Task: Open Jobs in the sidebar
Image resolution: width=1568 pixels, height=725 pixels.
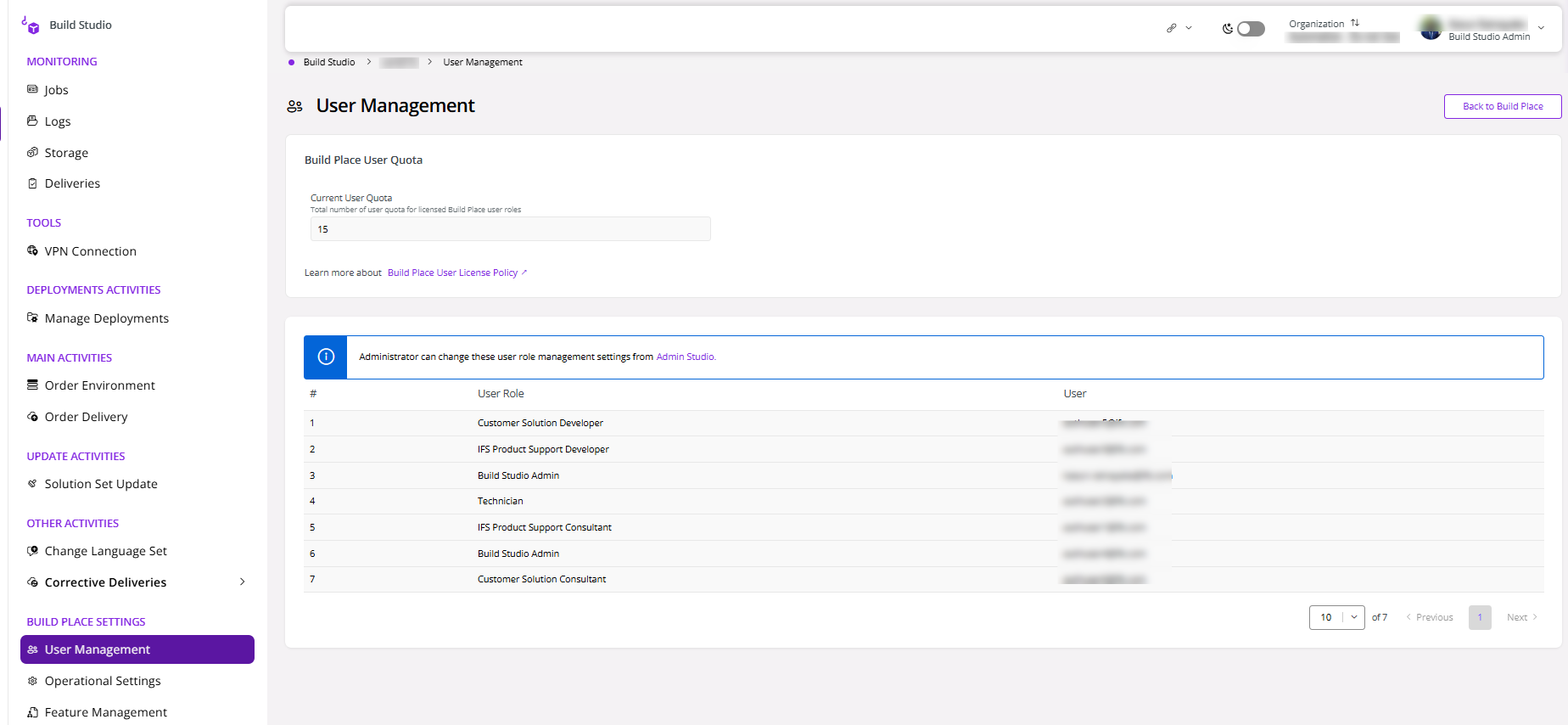Action: pos(56,90)
